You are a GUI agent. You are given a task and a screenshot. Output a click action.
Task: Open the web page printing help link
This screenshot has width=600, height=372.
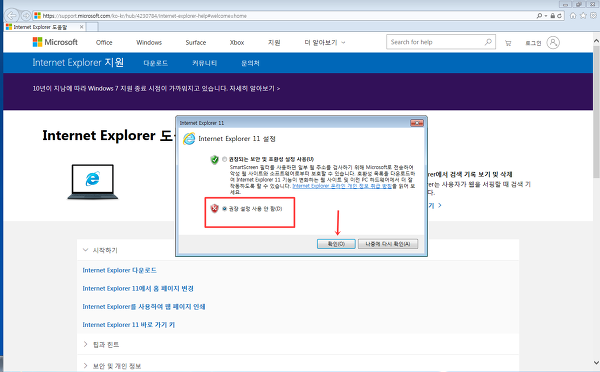(144, 307)
